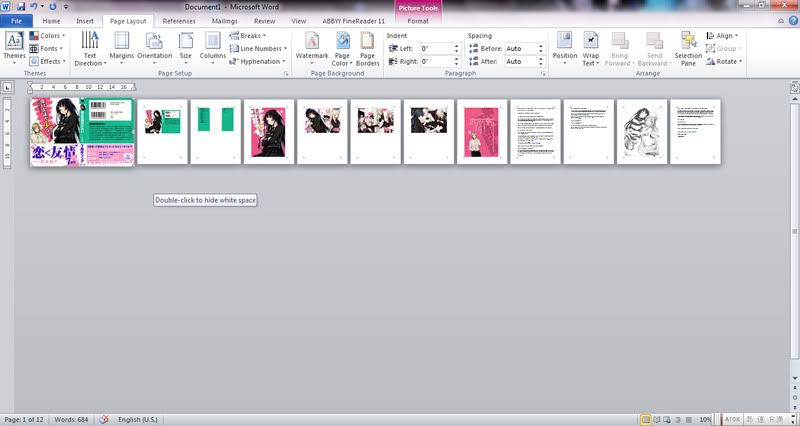Open Line Numbers dropdown
Image resolution: width=800 pixels, height=426 pixels.
(x=258, y=48)
